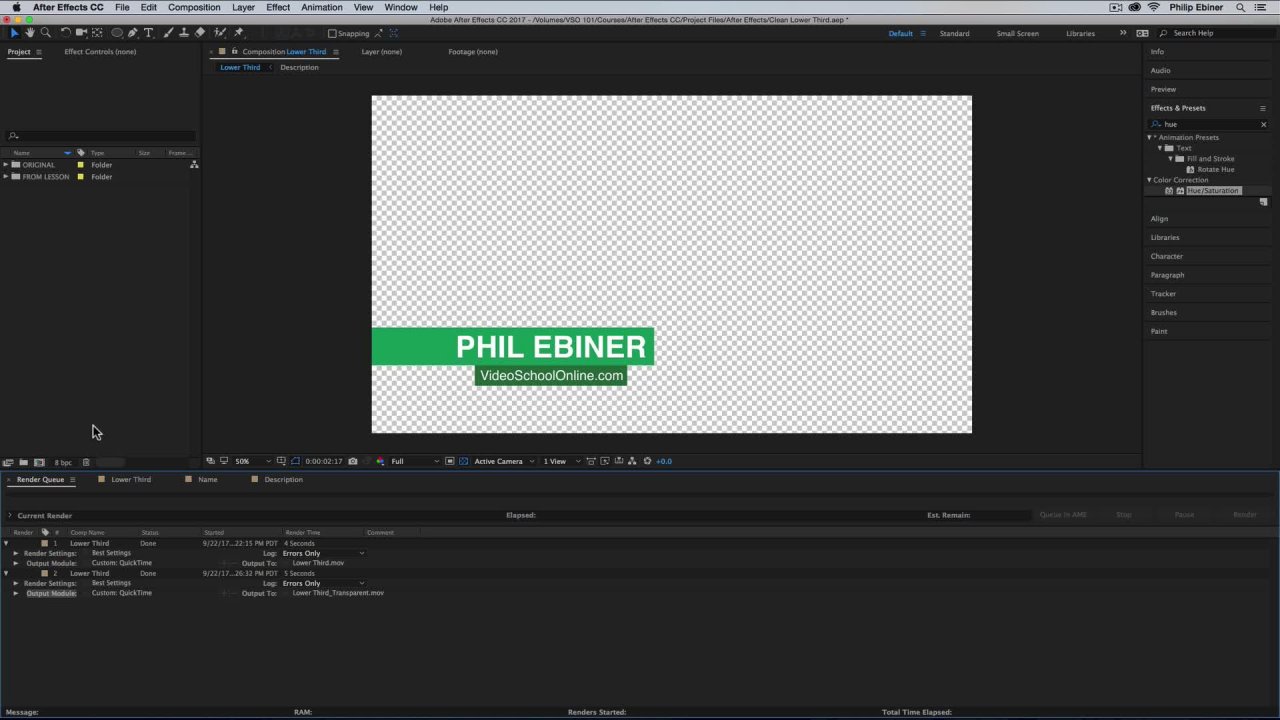Click the delete trash icon in Project panel

[x=86, y=462]
